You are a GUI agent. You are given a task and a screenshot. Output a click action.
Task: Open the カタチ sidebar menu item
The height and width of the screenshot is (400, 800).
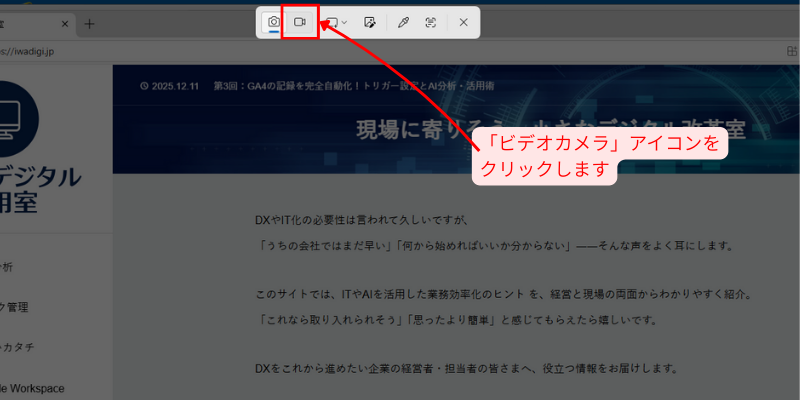[x=17, y=347]
